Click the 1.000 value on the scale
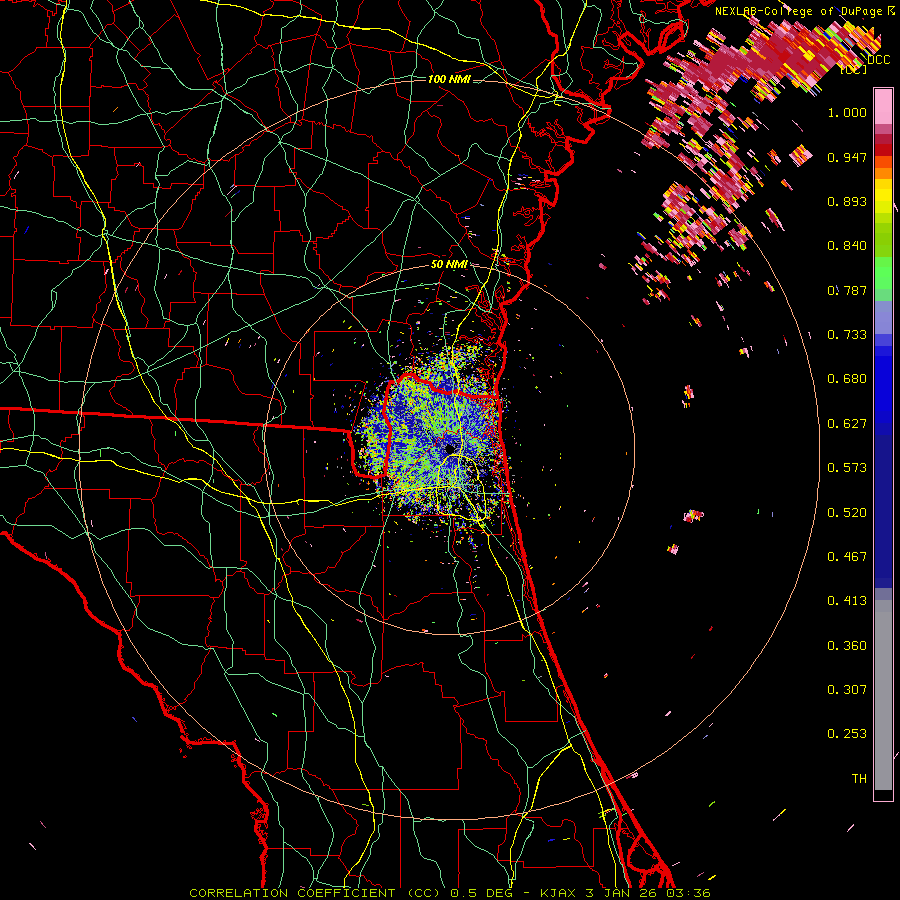900x900 pixels. pos(847,112)
